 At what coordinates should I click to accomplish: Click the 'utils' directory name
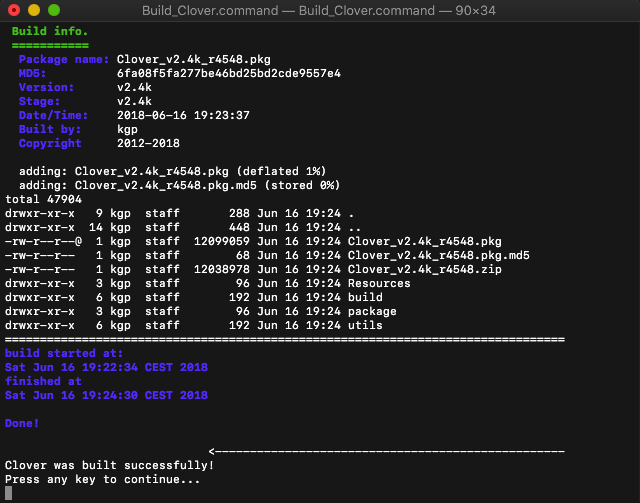point(365,325)
